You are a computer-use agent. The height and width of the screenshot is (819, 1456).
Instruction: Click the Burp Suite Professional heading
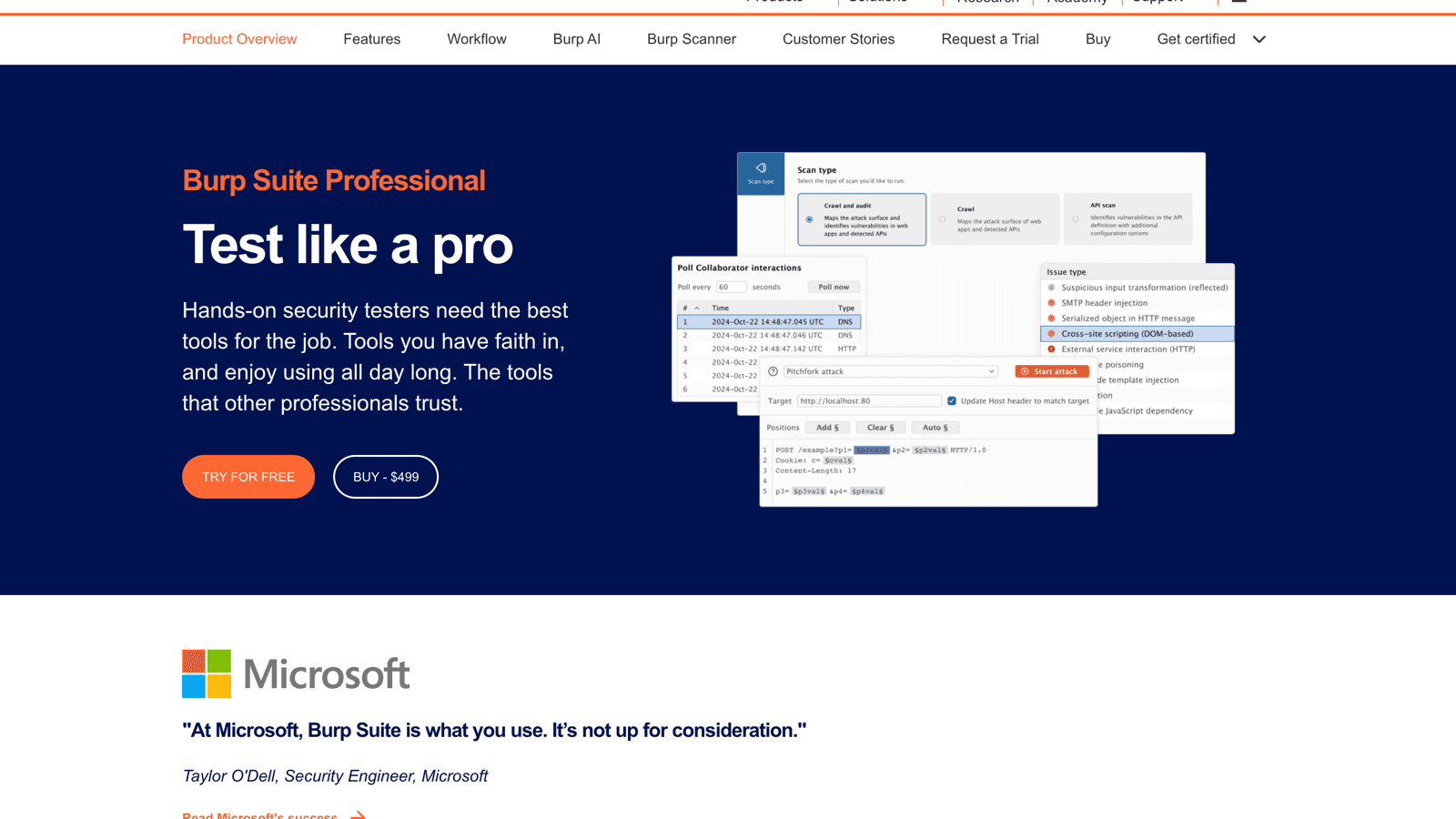pos(334,180)
